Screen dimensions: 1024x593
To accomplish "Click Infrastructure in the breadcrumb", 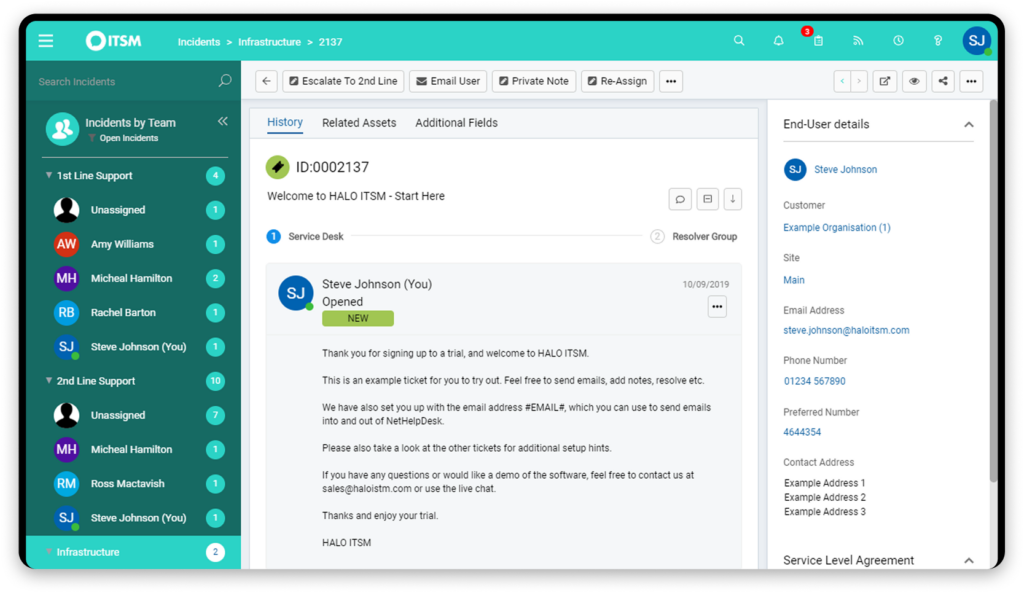I will 269,42.
